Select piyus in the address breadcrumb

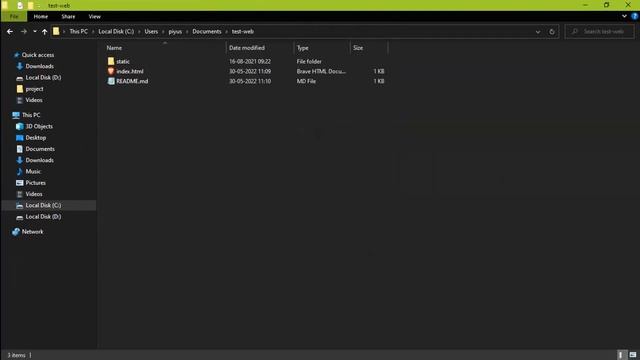[x=175, y=31]
